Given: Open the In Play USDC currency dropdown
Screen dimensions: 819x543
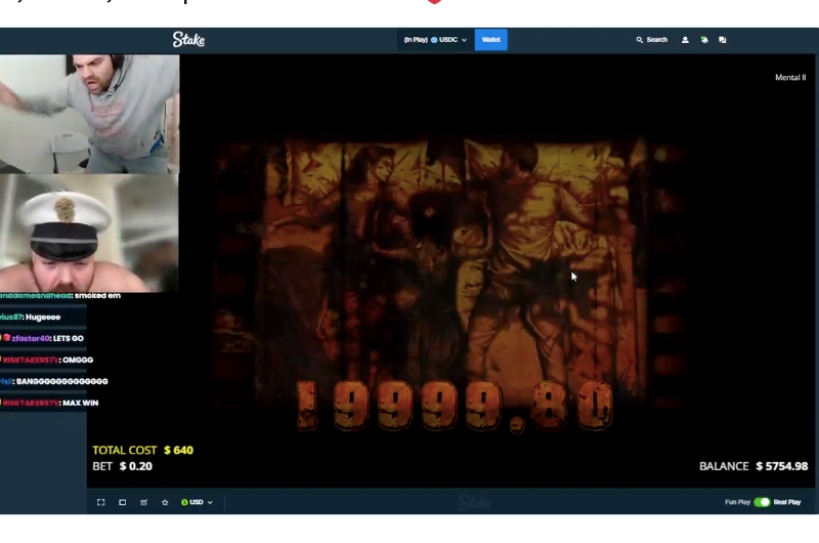Looking at the screenshot, I should tap(435, 40).
